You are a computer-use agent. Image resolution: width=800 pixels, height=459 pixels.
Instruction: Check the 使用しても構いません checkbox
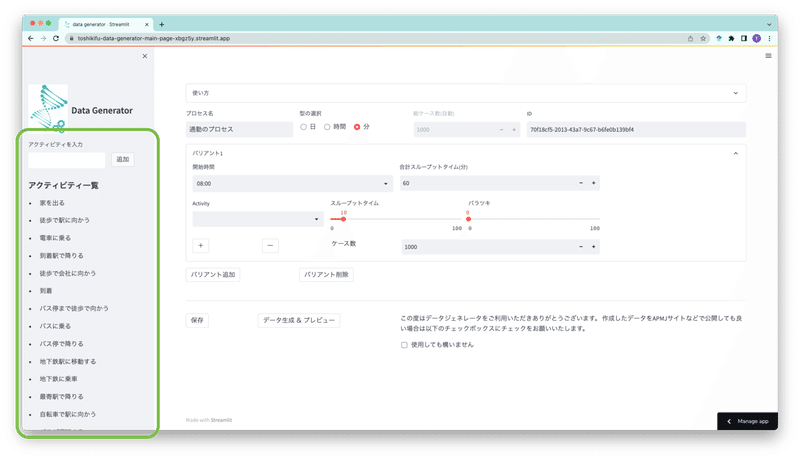tap(404, 345)
